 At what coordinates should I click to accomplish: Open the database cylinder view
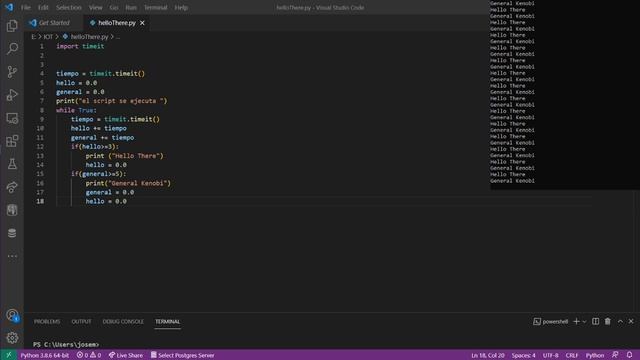pos(12,233)
